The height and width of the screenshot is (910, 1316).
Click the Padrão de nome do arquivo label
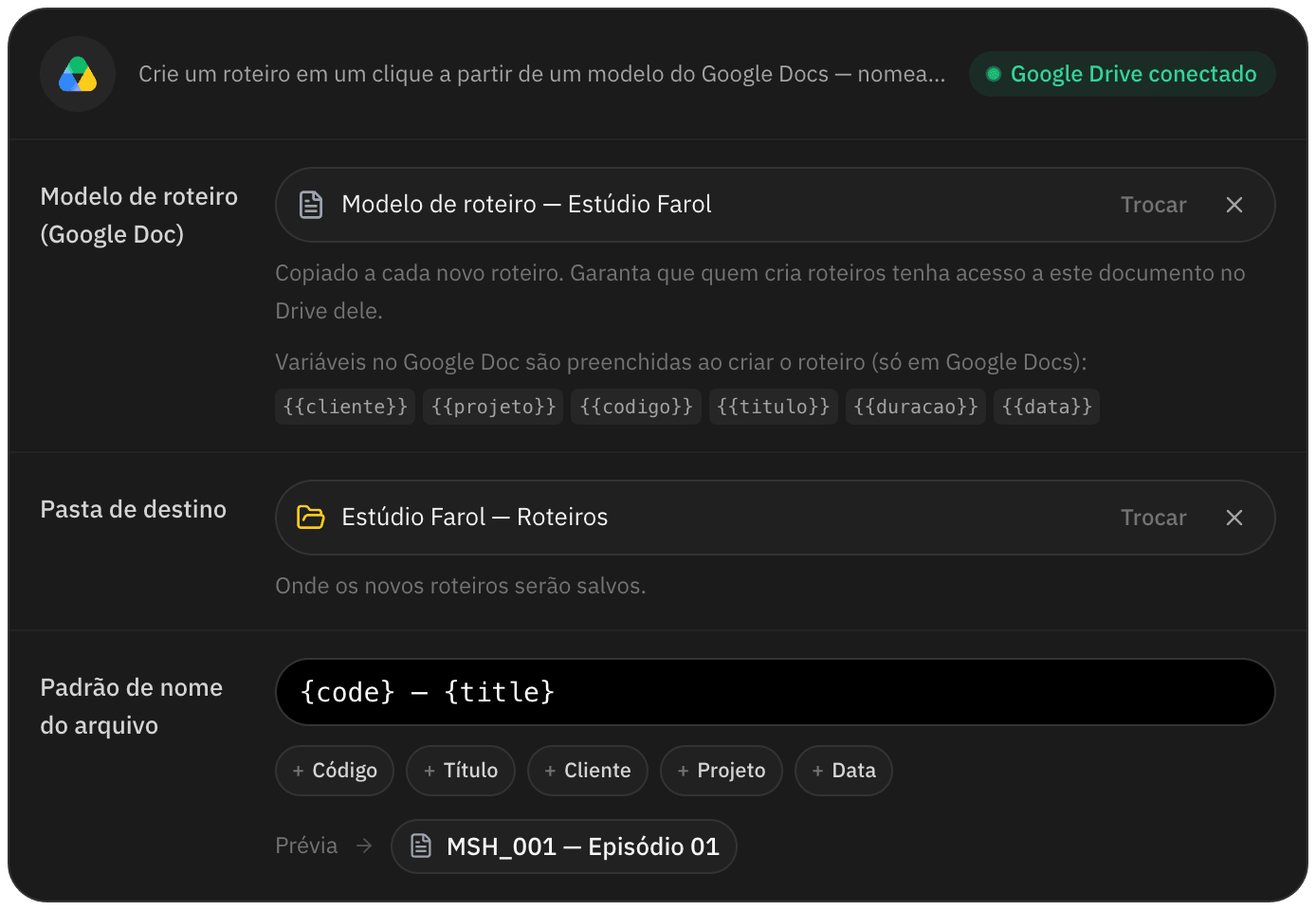(x=132, y=706)
